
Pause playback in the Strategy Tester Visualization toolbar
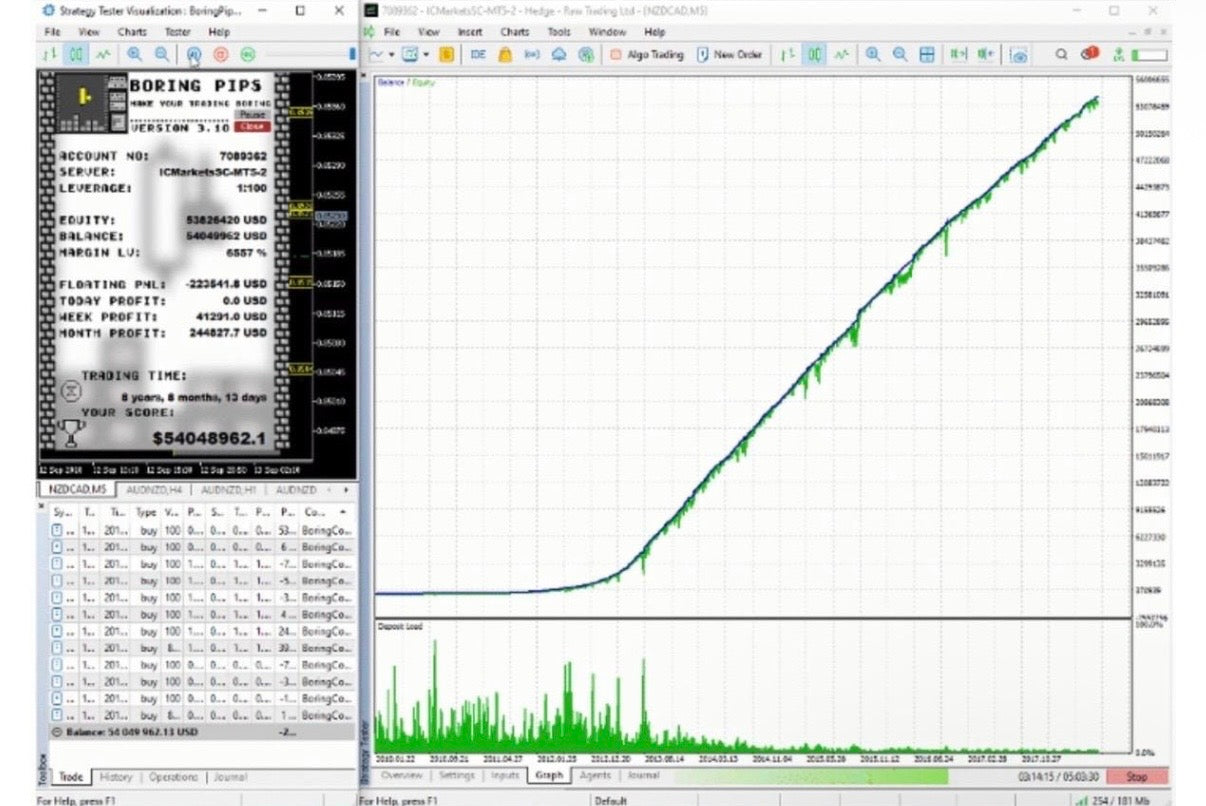tap(194, 53)
